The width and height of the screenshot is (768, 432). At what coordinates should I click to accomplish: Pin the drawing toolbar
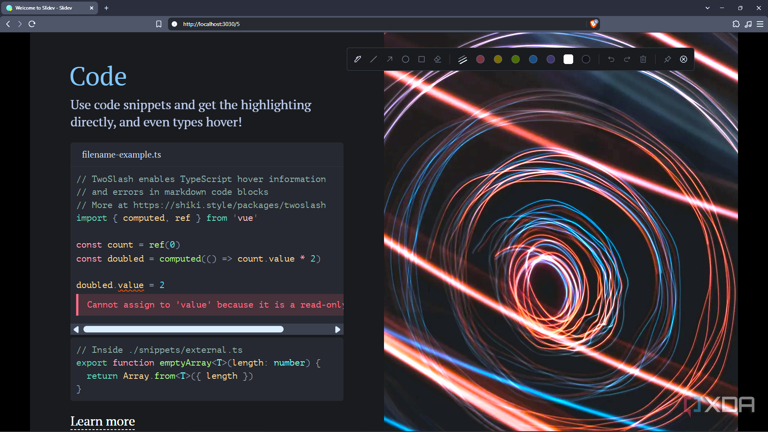[667, 59]
